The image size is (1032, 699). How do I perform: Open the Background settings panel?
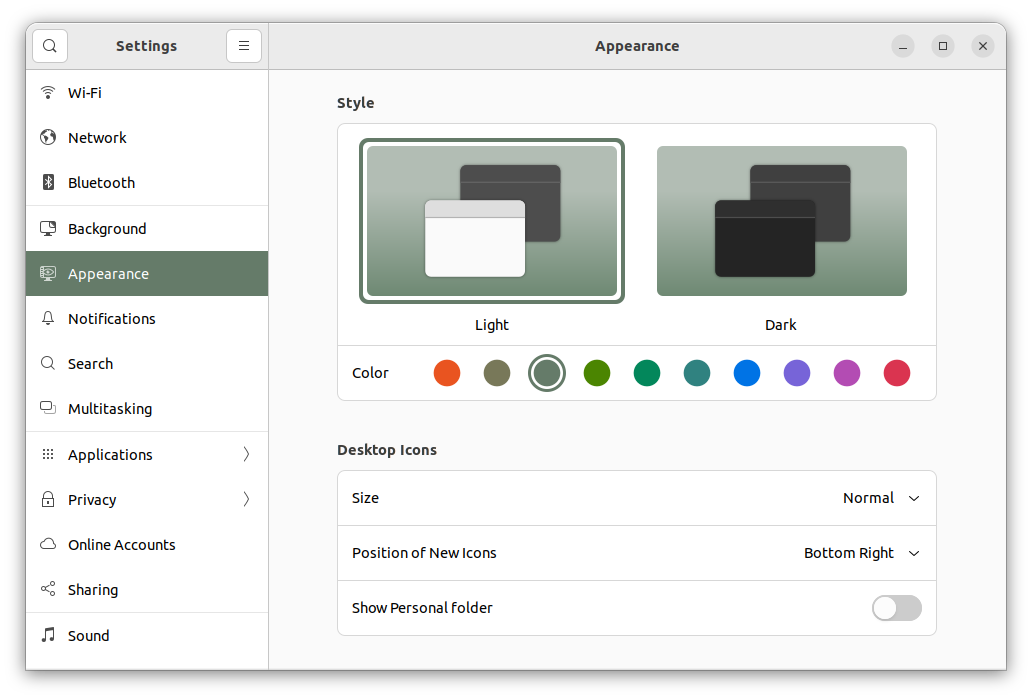[x=107, y=229]
